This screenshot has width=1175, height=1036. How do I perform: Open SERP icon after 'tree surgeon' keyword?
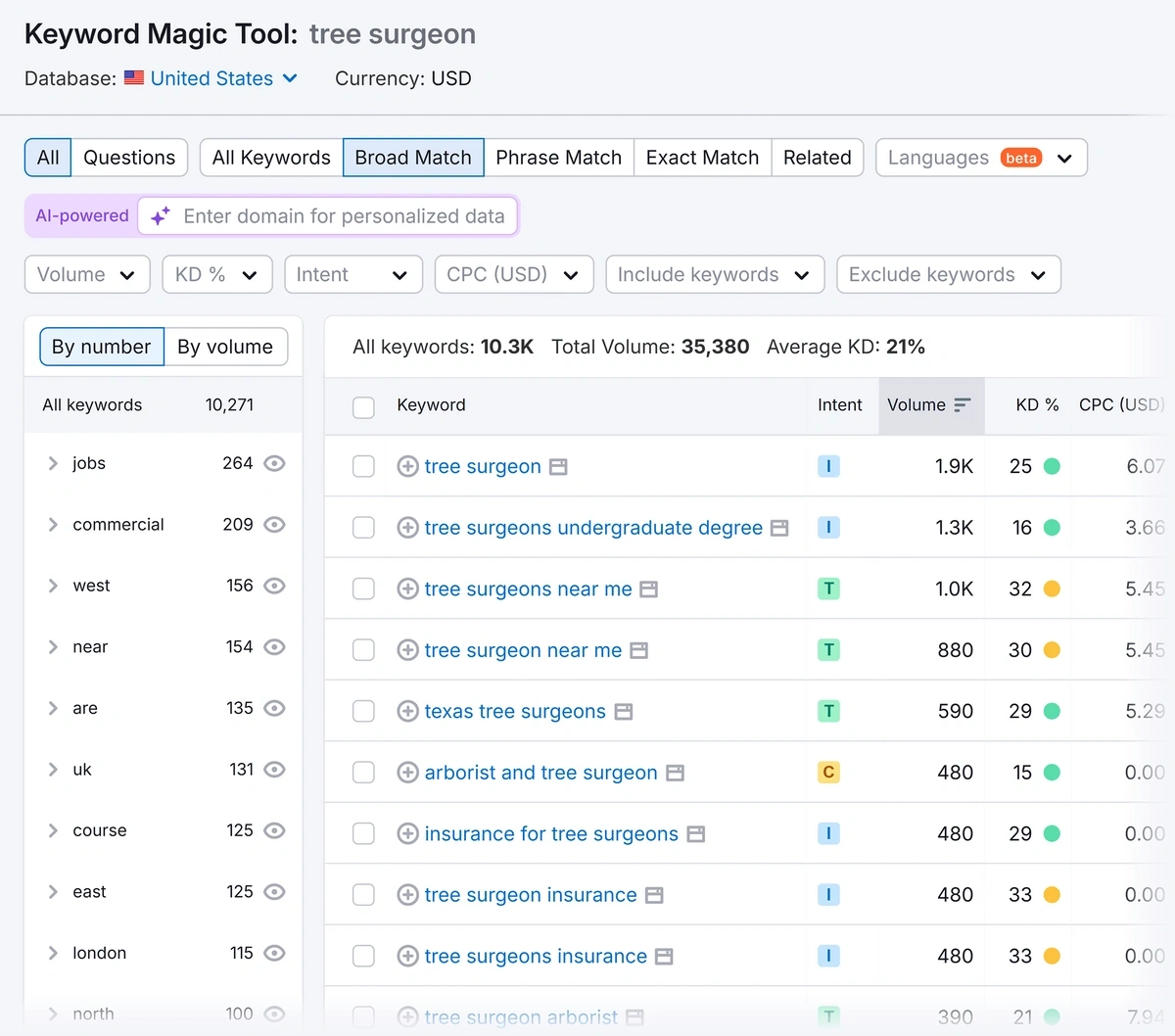click(558, 467)
